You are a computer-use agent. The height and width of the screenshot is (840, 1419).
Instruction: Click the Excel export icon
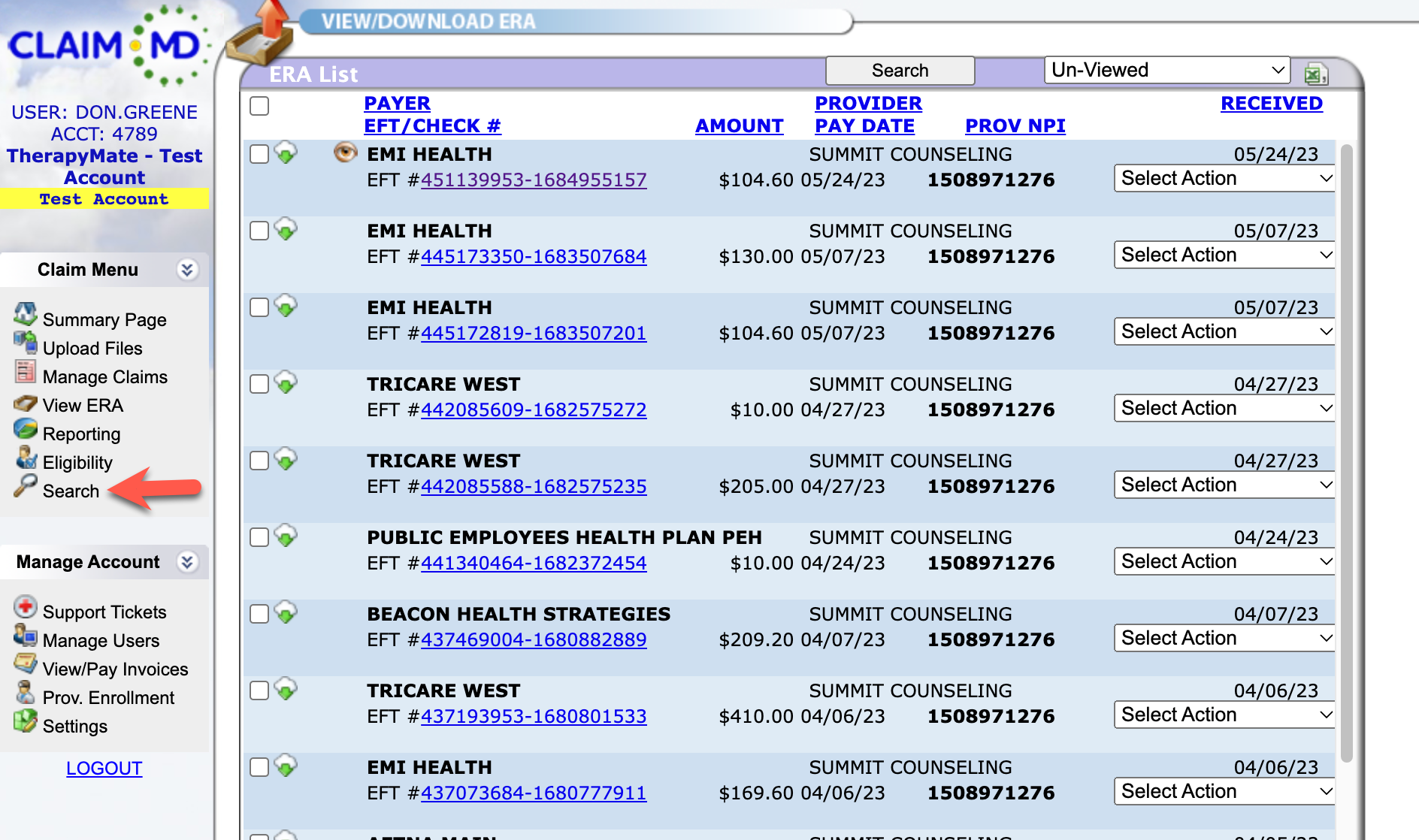(x=1315, y=74)
